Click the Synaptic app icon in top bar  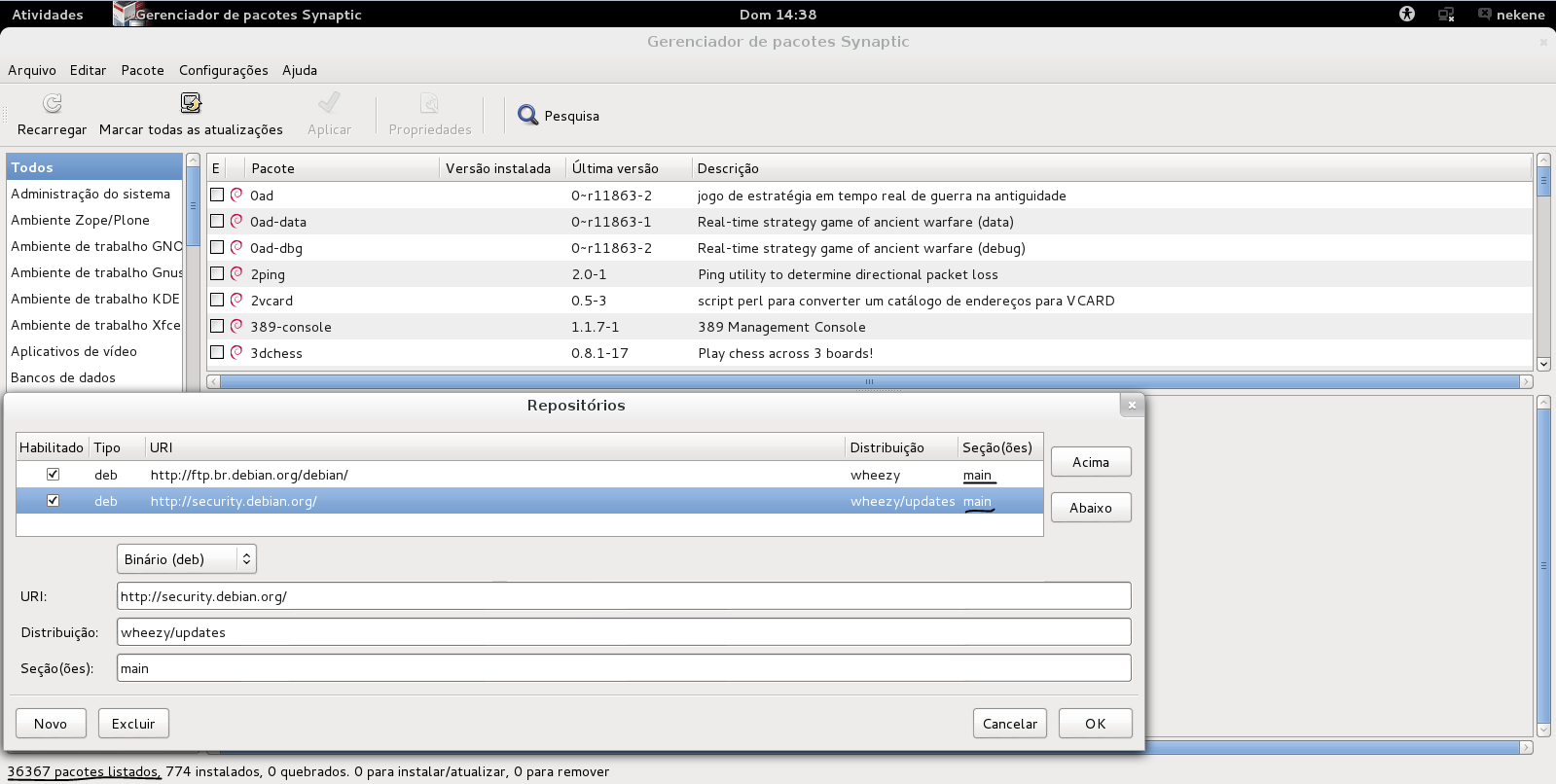(127, 14)
